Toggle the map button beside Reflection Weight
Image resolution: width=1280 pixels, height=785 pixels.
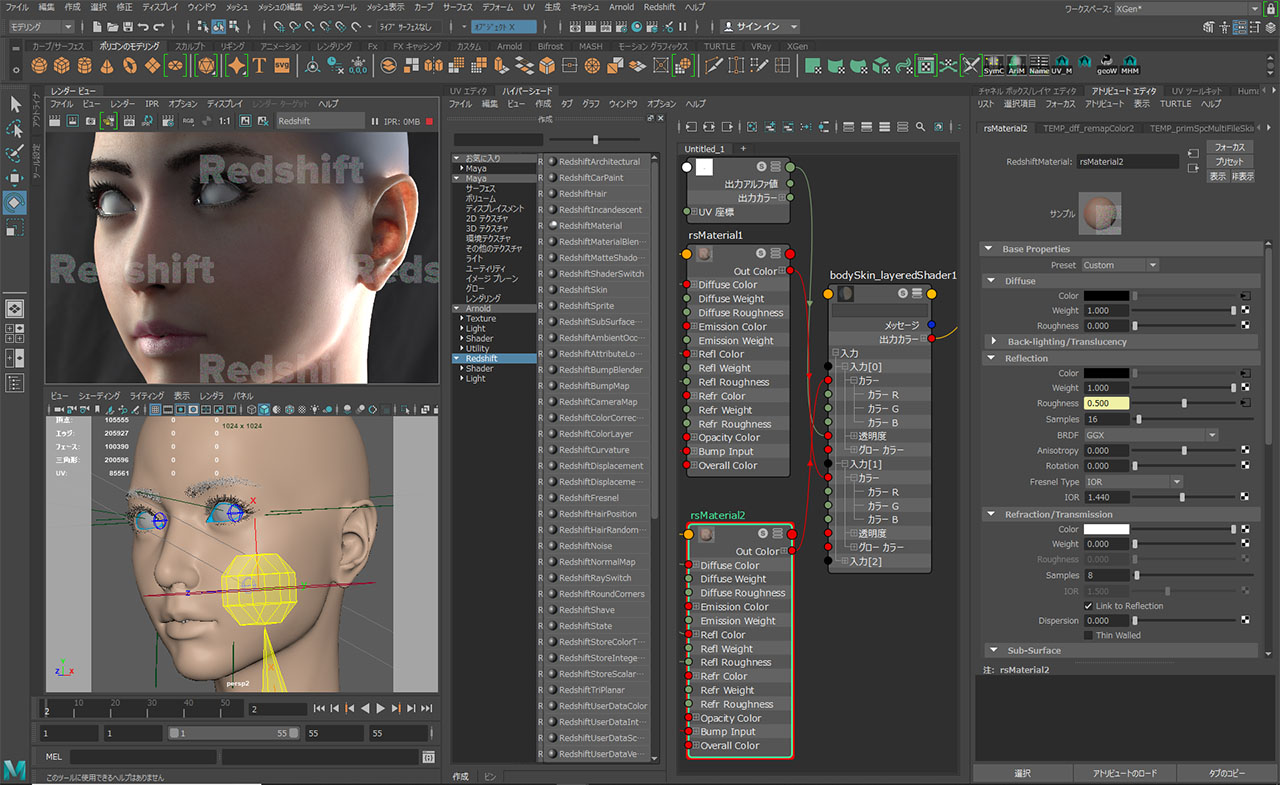tap(1246, 388)
